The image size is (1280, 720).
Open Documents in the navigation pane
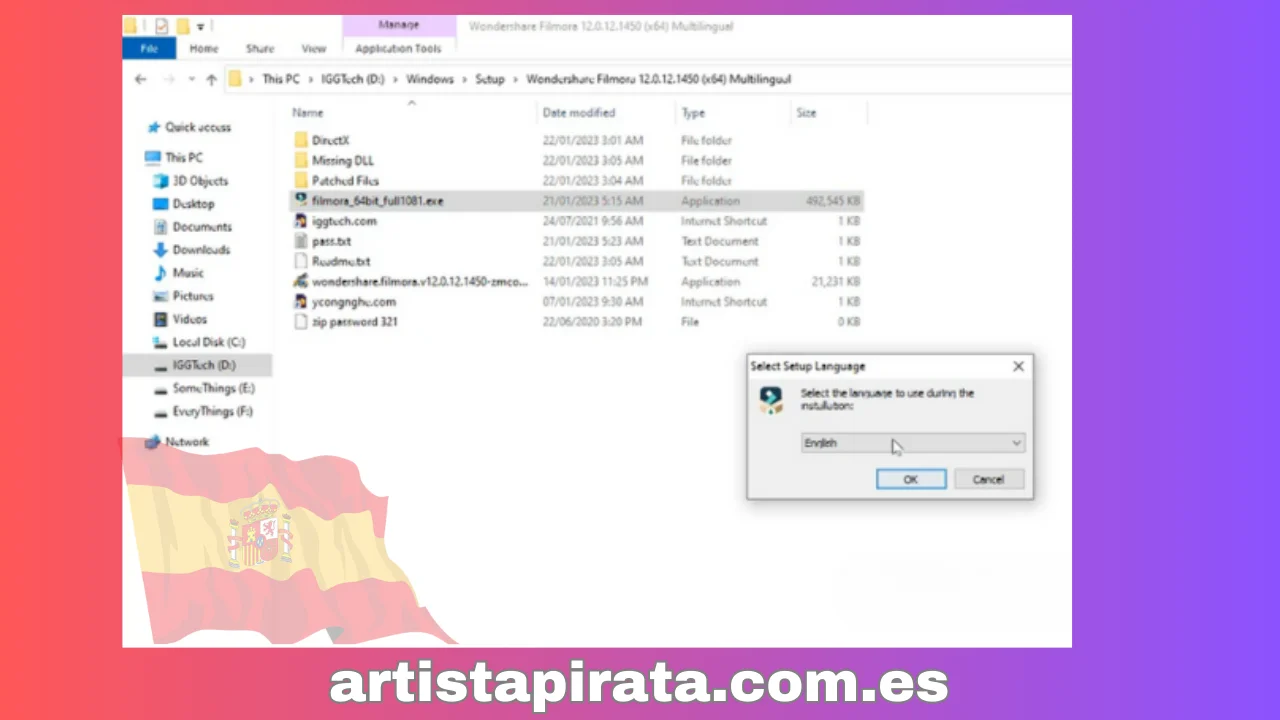point(192,227)
